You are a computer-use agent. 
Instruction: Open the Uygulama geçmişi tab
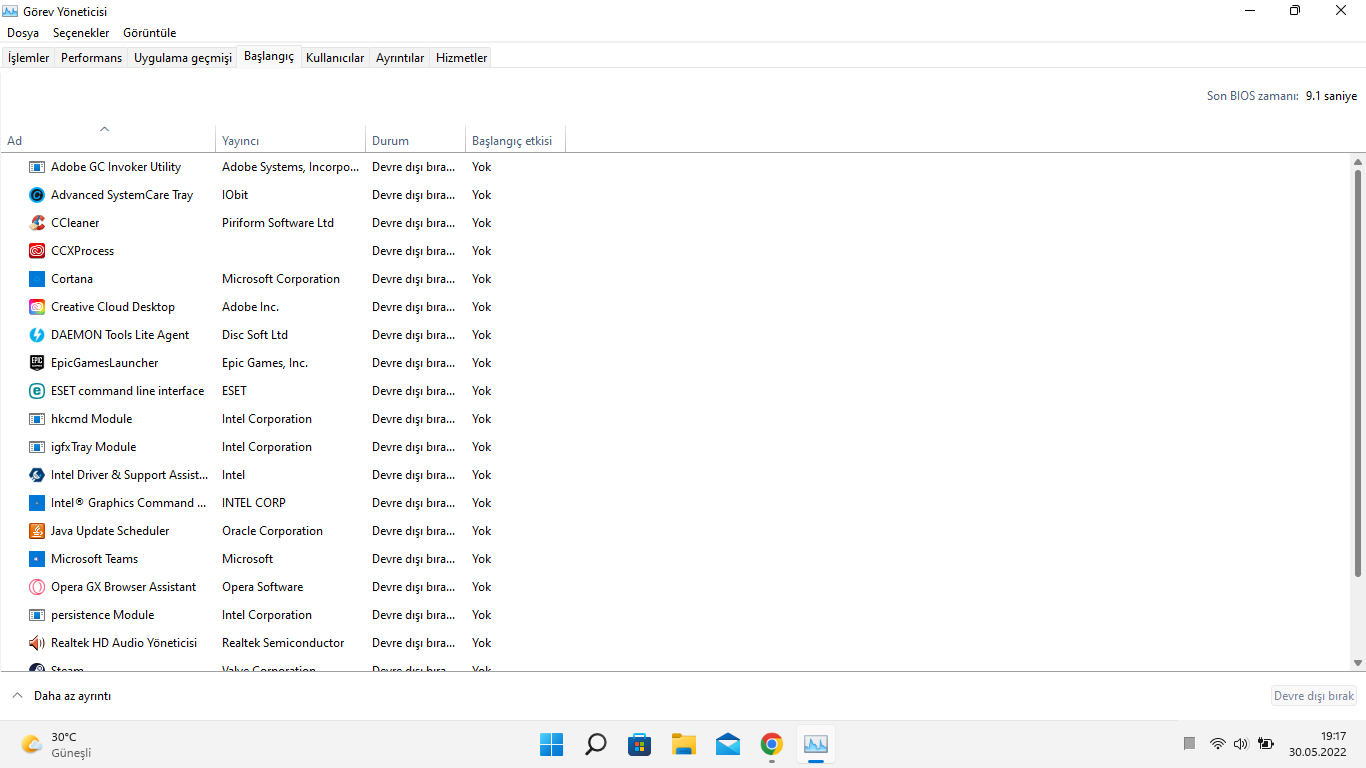pos(183,58)
